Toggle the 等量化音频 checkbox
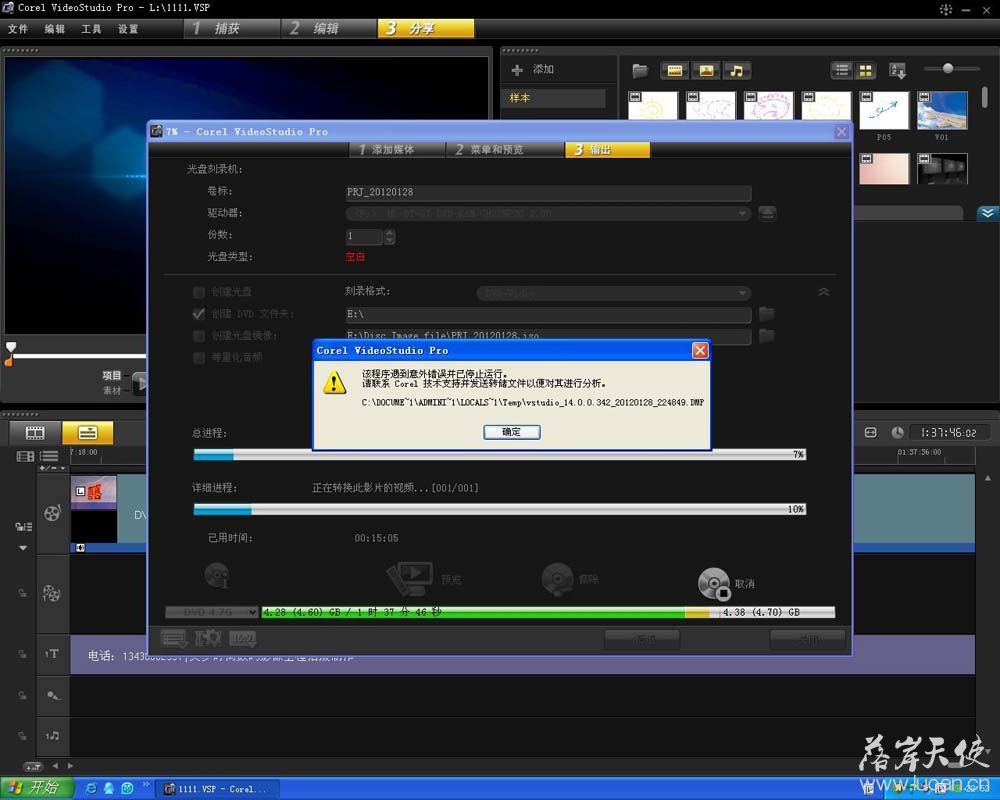The image size is (1000, 800). 198,357
